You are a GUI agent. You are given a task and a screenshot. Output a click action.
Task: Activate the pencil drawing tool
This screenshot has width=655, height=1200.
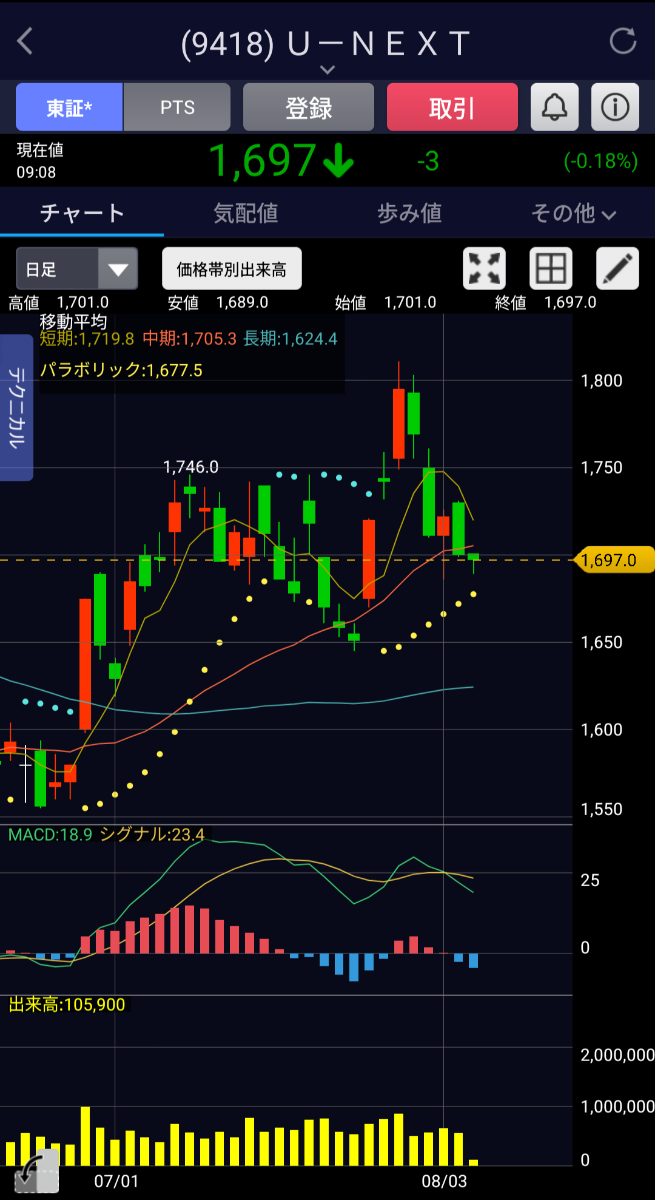pyautogui.click(x=617, y=268)
